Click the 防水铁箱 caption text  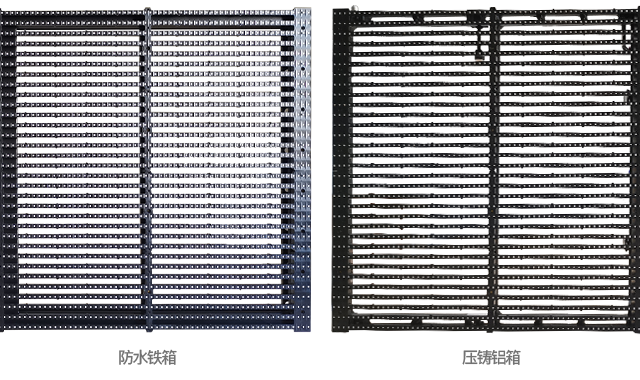tap(147, 358)
